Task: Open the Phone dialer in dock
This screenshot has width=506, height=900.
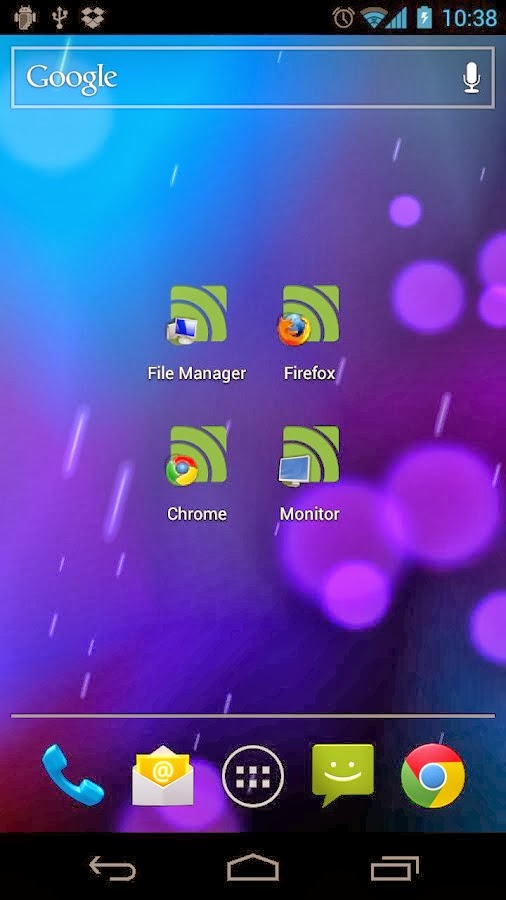Action: tap(73, 775)
